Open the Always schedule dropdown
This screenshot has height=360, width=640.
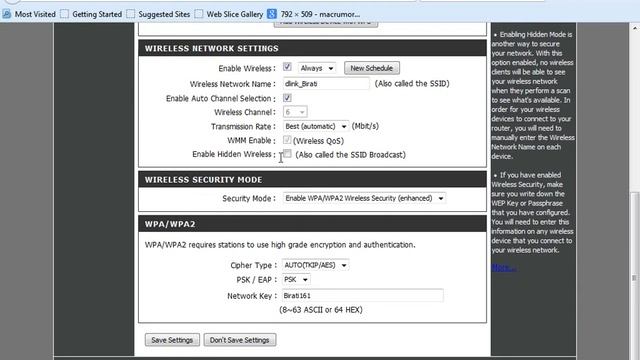point(316,68)
